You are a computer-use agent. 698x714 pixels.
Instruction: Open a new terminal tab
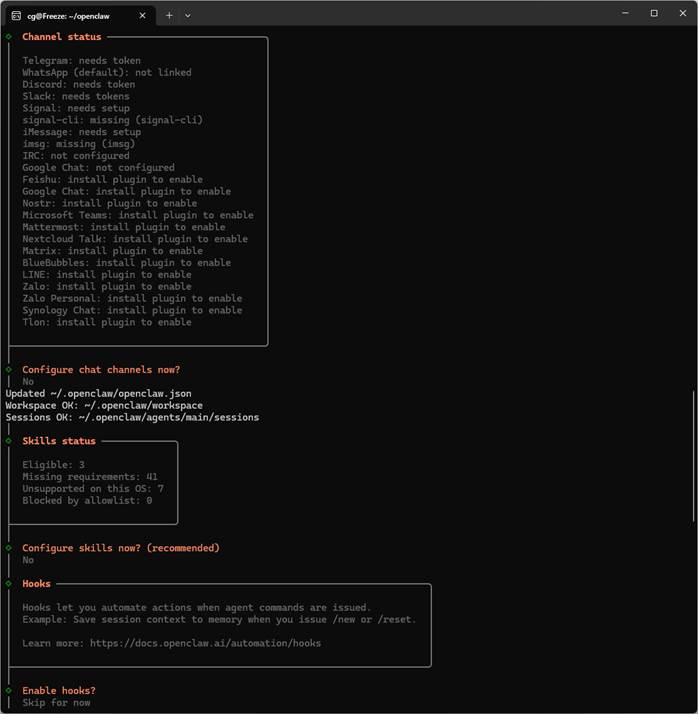(x=169, y=15)
